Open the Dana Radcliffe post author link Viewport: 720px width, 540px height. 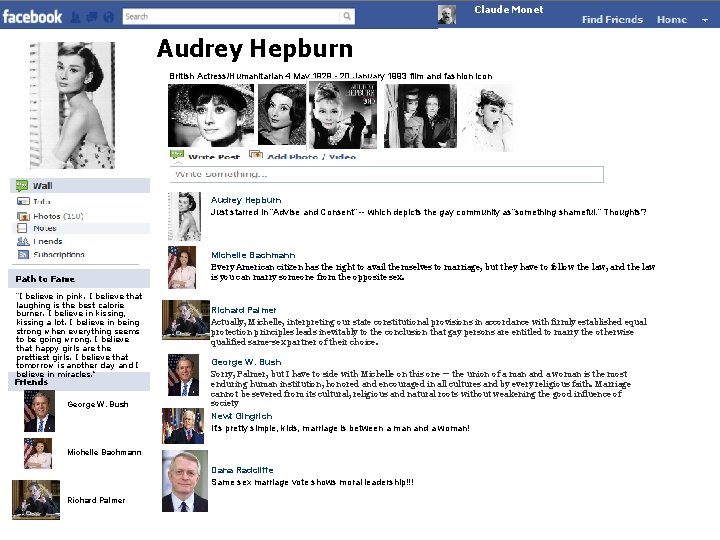[x=242, y=470]
